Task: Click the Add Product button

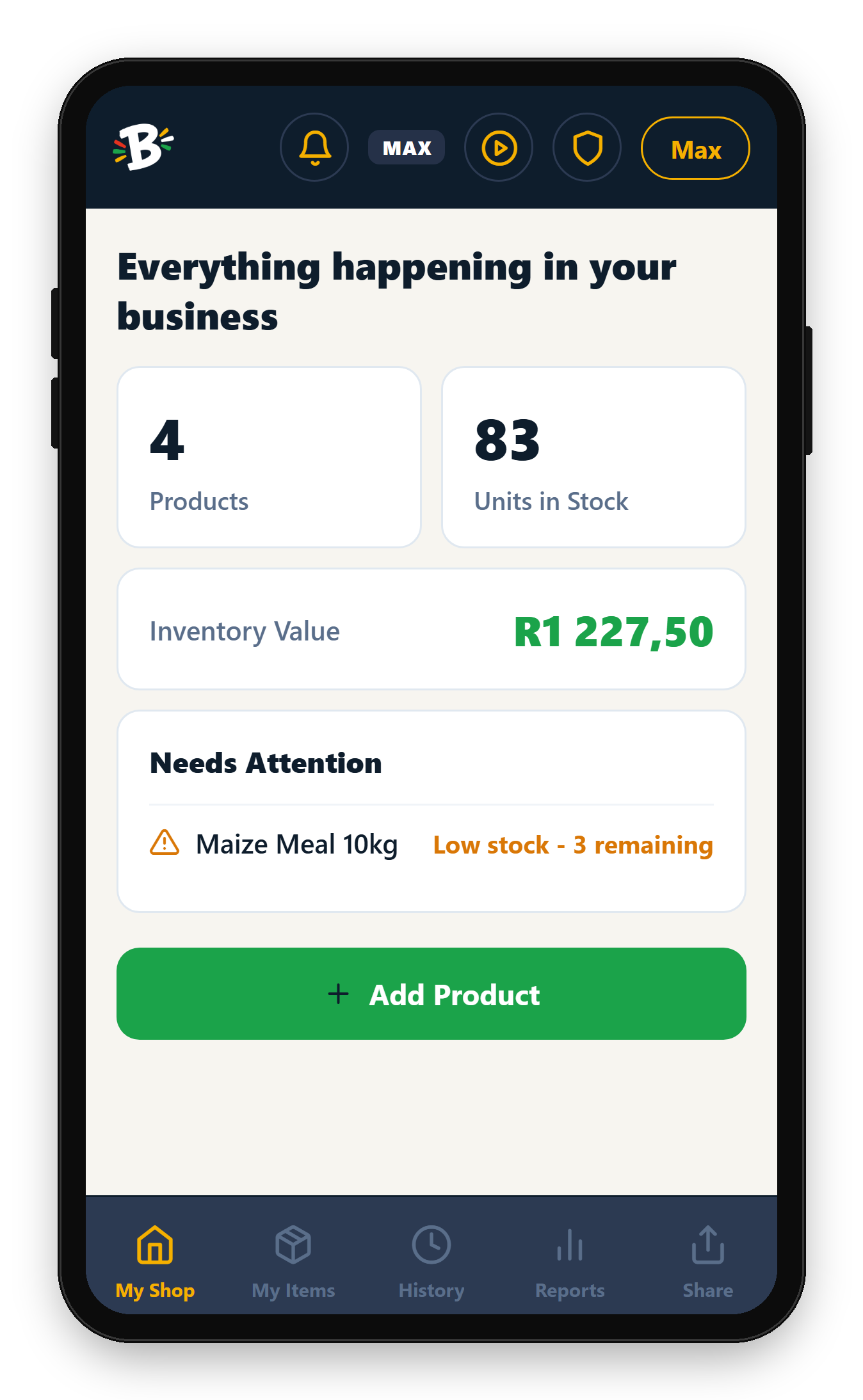Action: click(431, 994)
